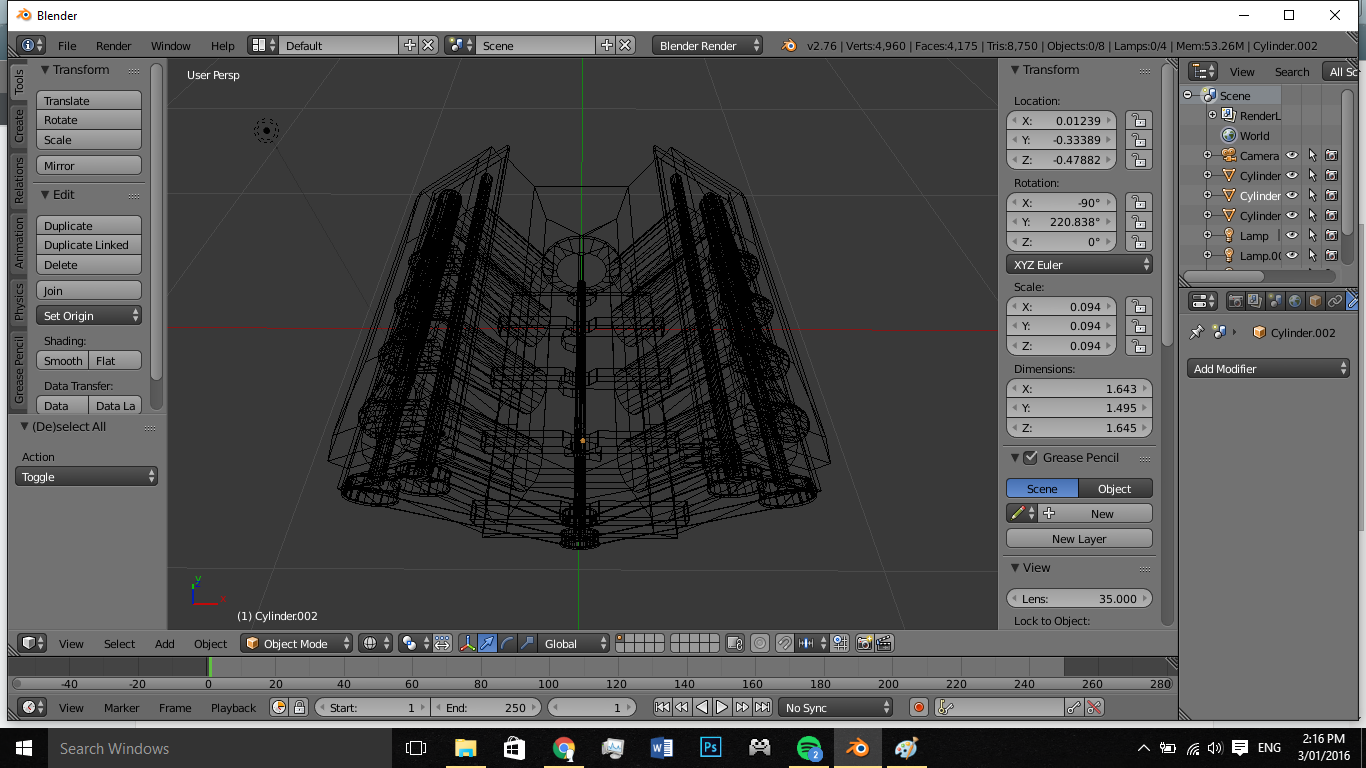Open the Object Mode dropdown
Screen dimensions: 1366x768
(298, 643)
